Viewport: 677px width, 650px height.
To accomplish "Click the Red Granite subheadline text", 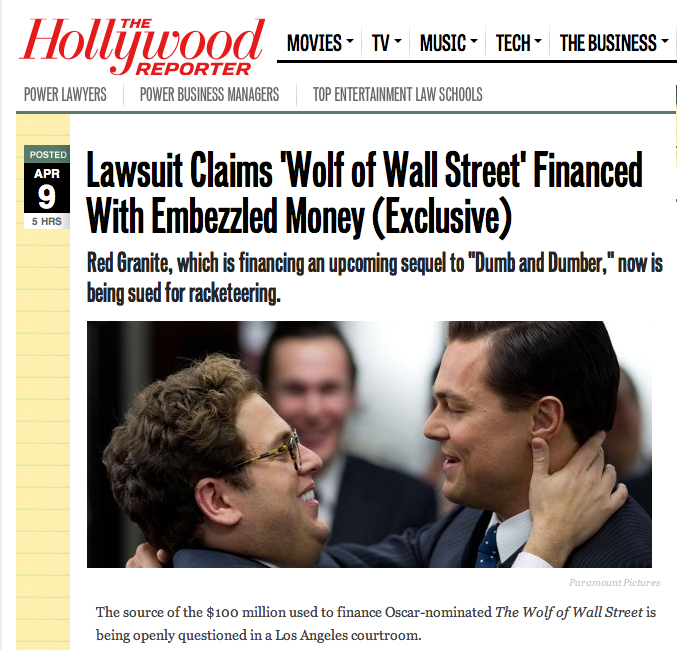I will pos(375,278).
